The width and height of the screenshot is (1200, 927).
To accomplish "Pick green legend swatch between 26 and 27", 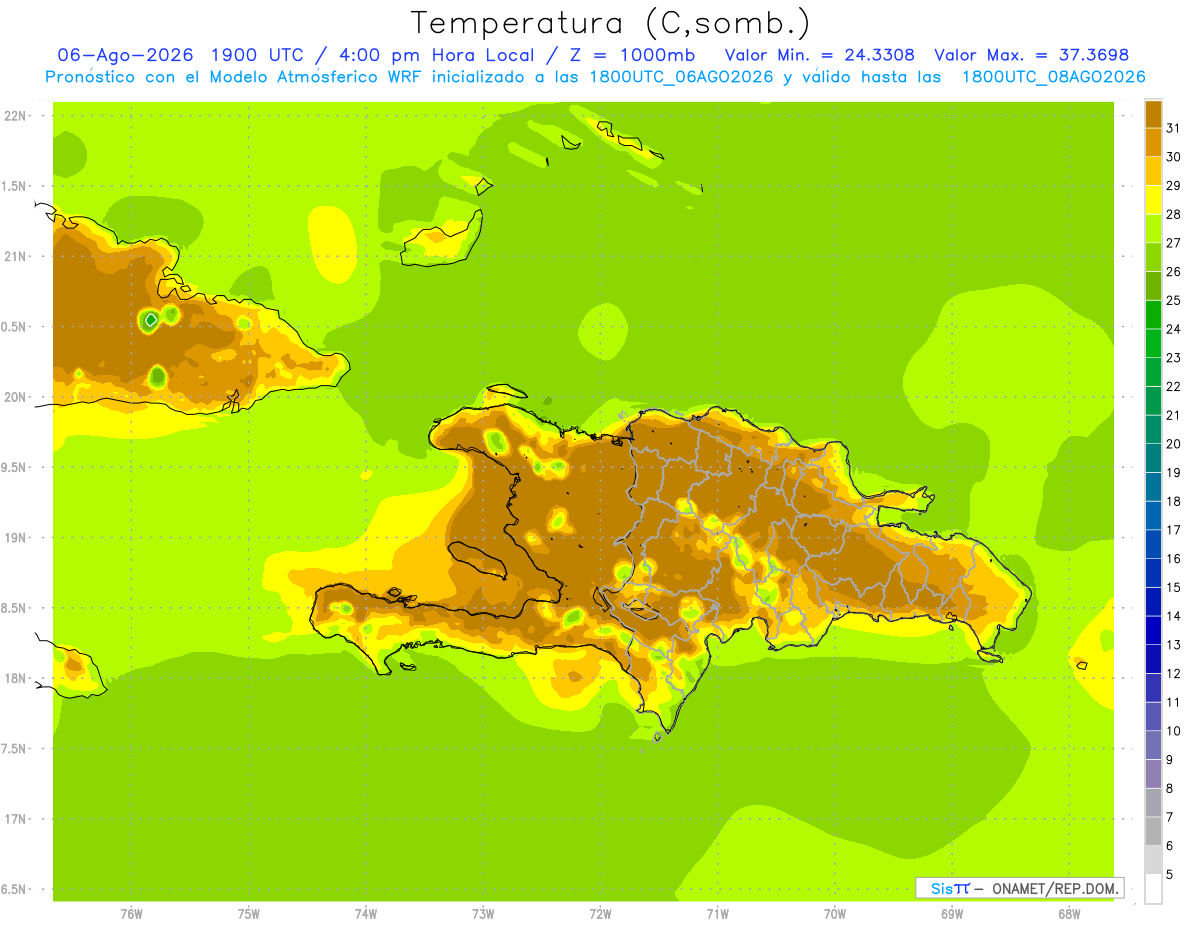I will tap(1153, 257).
